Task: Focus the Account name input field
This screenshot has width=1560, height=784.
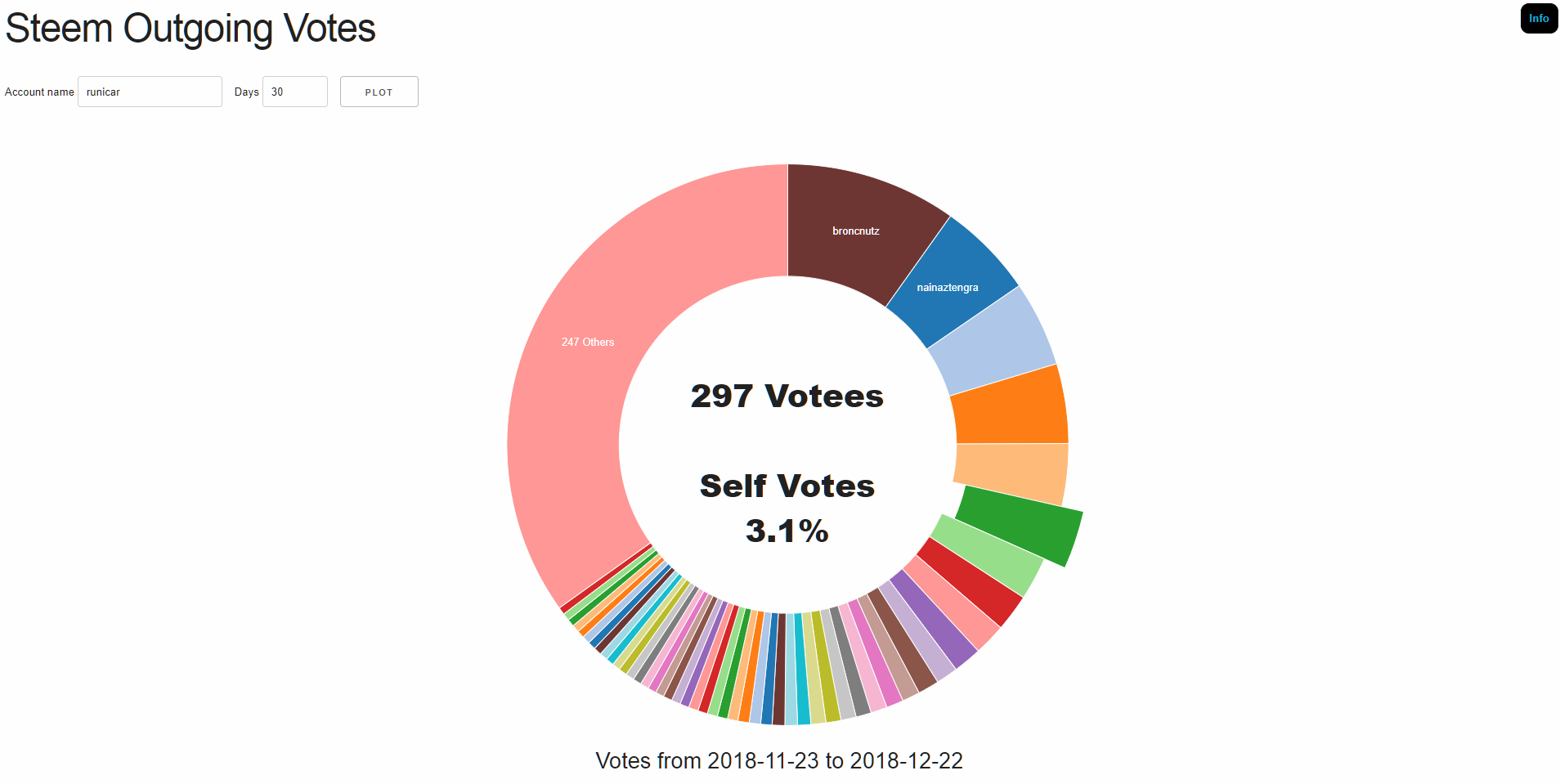Action: 150,92
